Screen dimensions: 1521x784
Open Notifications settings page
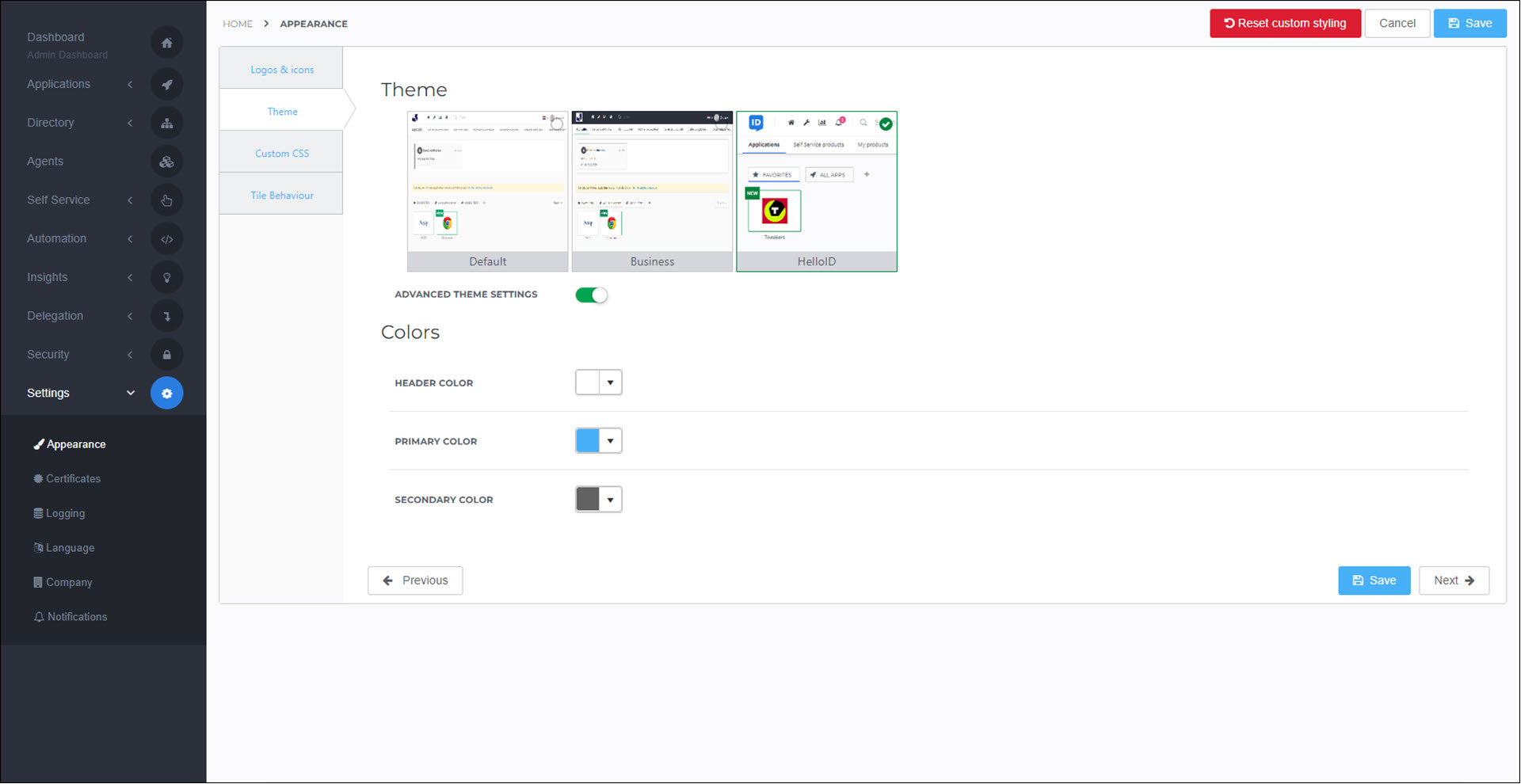pyautogui.click(x=70, y=617)
